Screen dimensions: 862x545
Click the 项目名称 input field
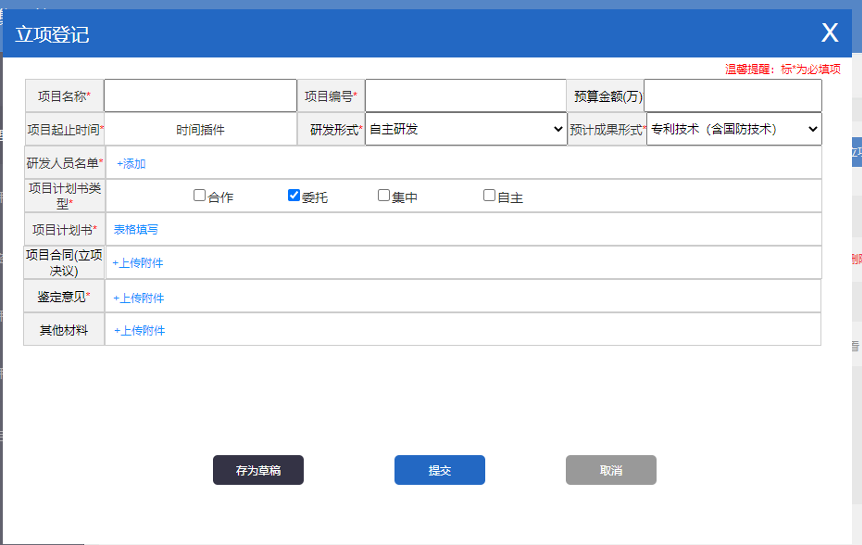[200, 96]
